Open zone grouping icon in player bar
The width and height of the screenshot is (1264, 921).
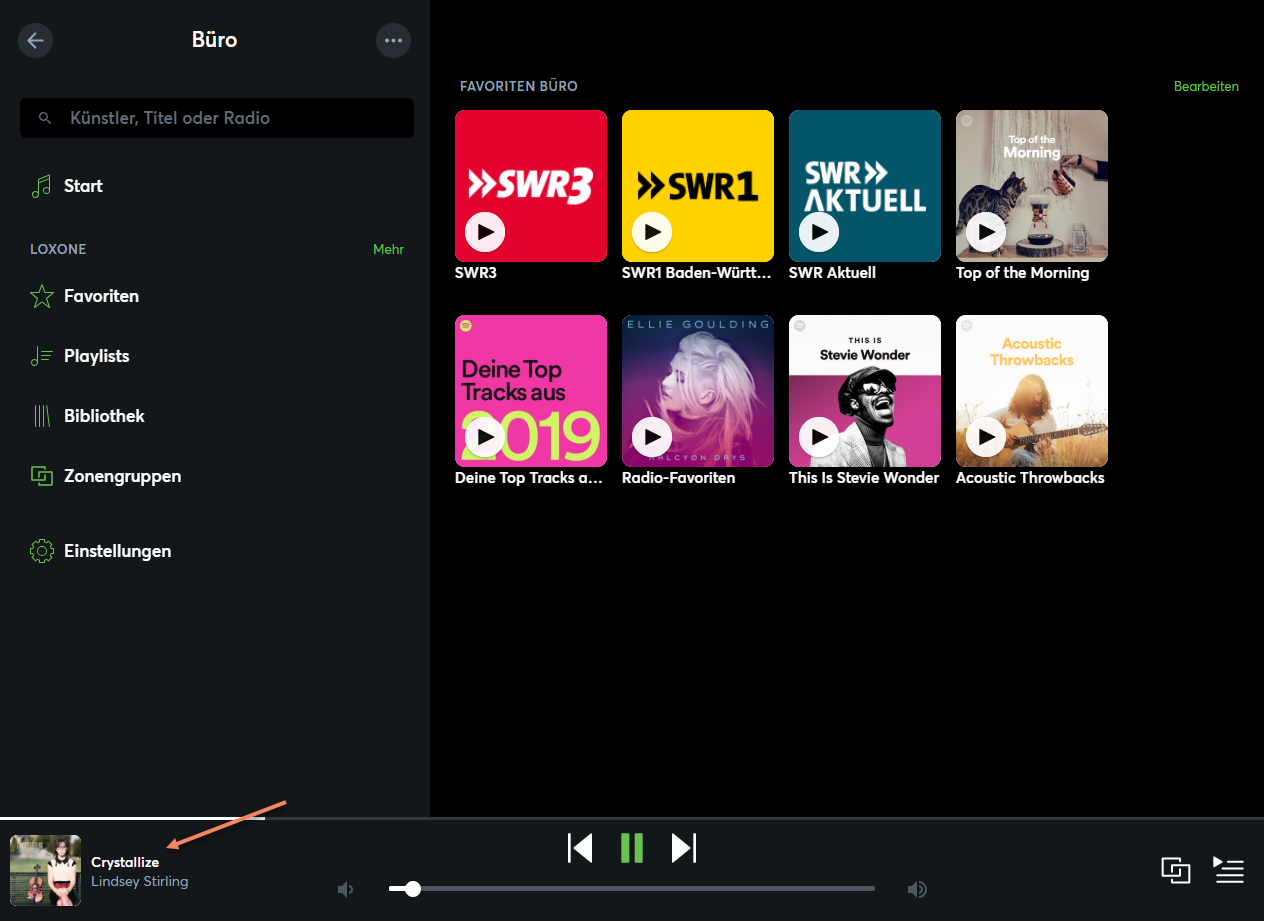tap(1176, 870)
